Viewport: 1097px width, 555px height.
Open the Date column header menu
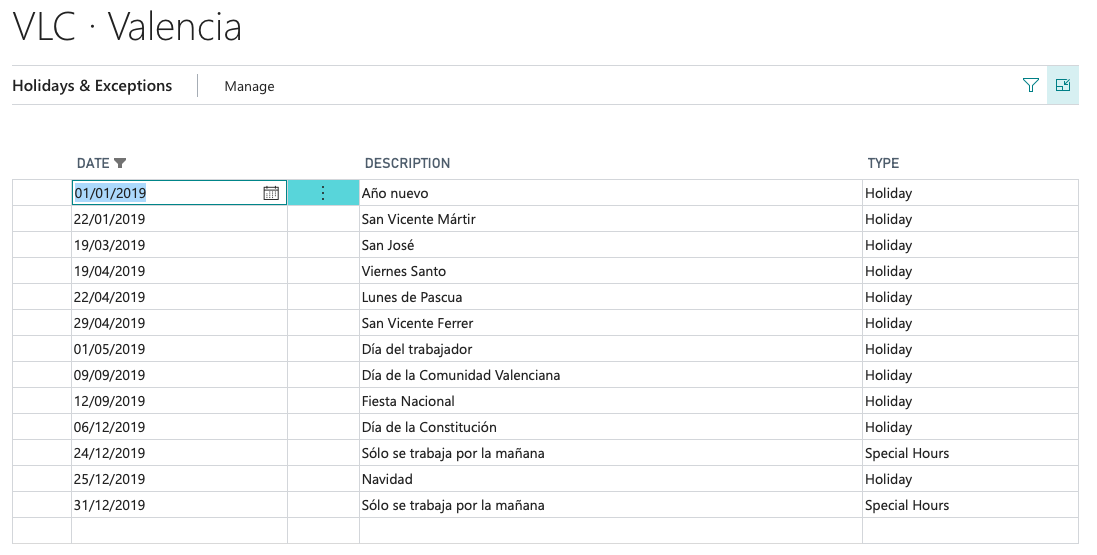coord(93,163)
